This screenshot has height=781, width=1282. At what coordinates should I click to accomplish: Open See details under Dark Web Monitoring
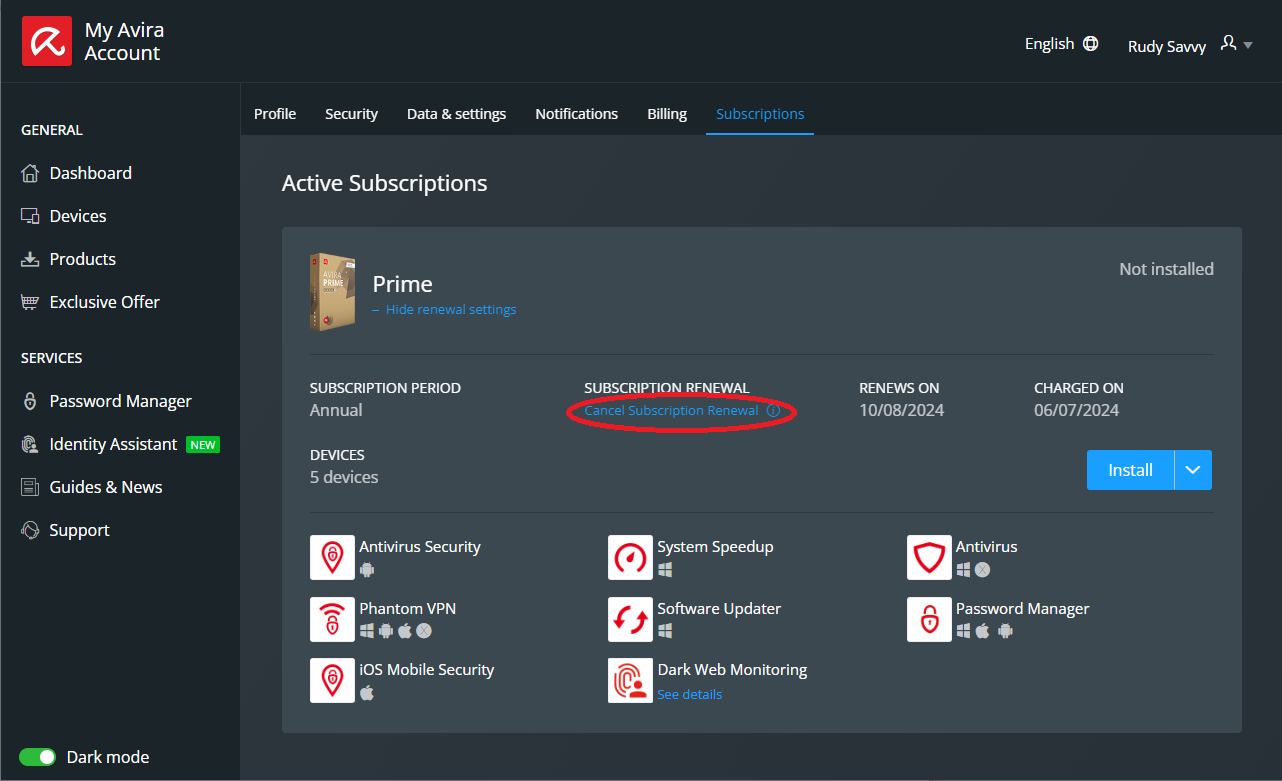tap(689, 695)
